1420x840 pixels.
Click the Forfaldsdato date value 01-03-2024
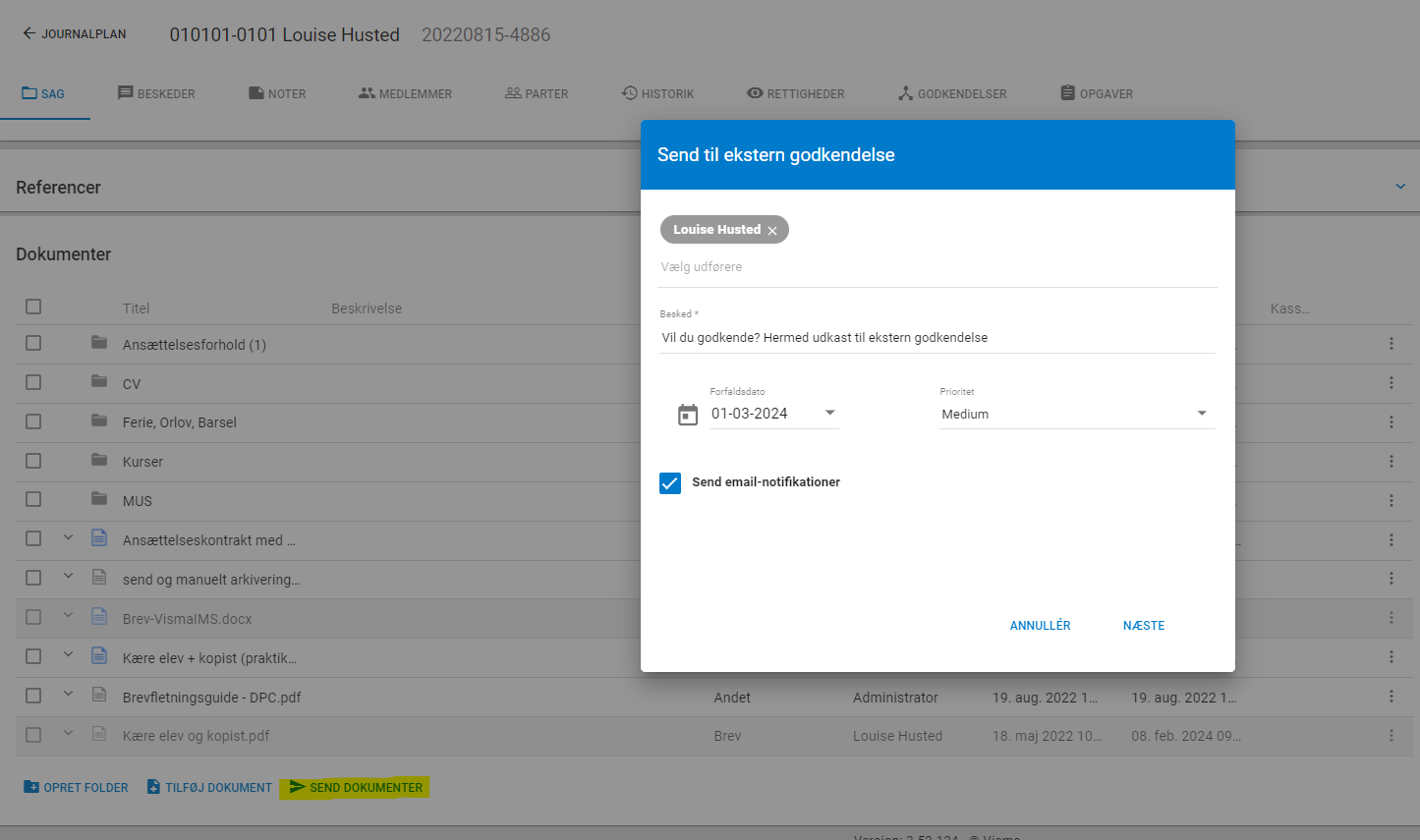[750, 414]
